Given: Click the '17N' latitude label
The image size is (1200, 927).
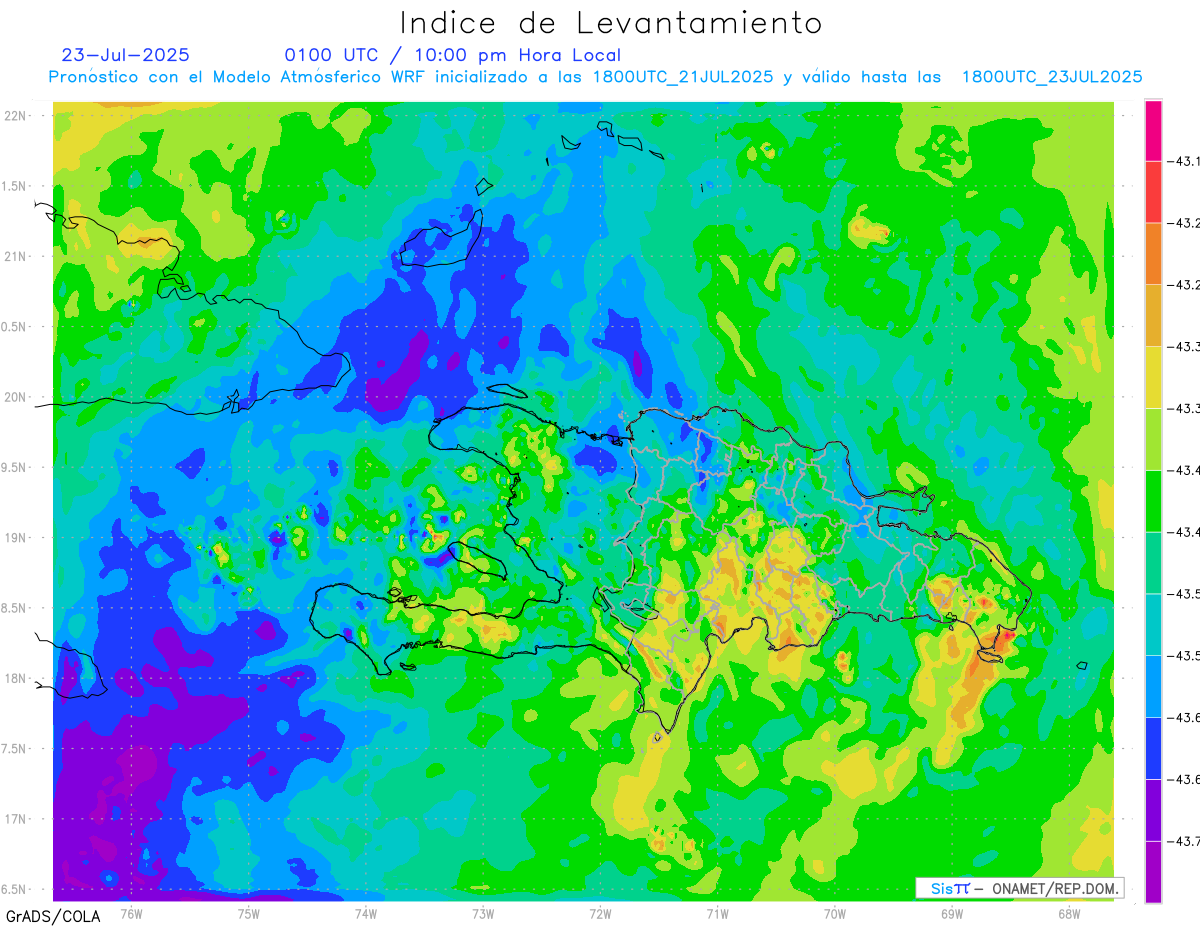Looking at the screenshot, I should point(15,819).
